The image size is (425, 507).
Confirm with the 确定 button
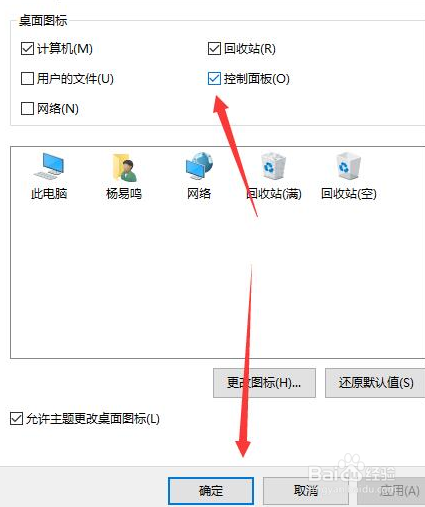(211, 491)
